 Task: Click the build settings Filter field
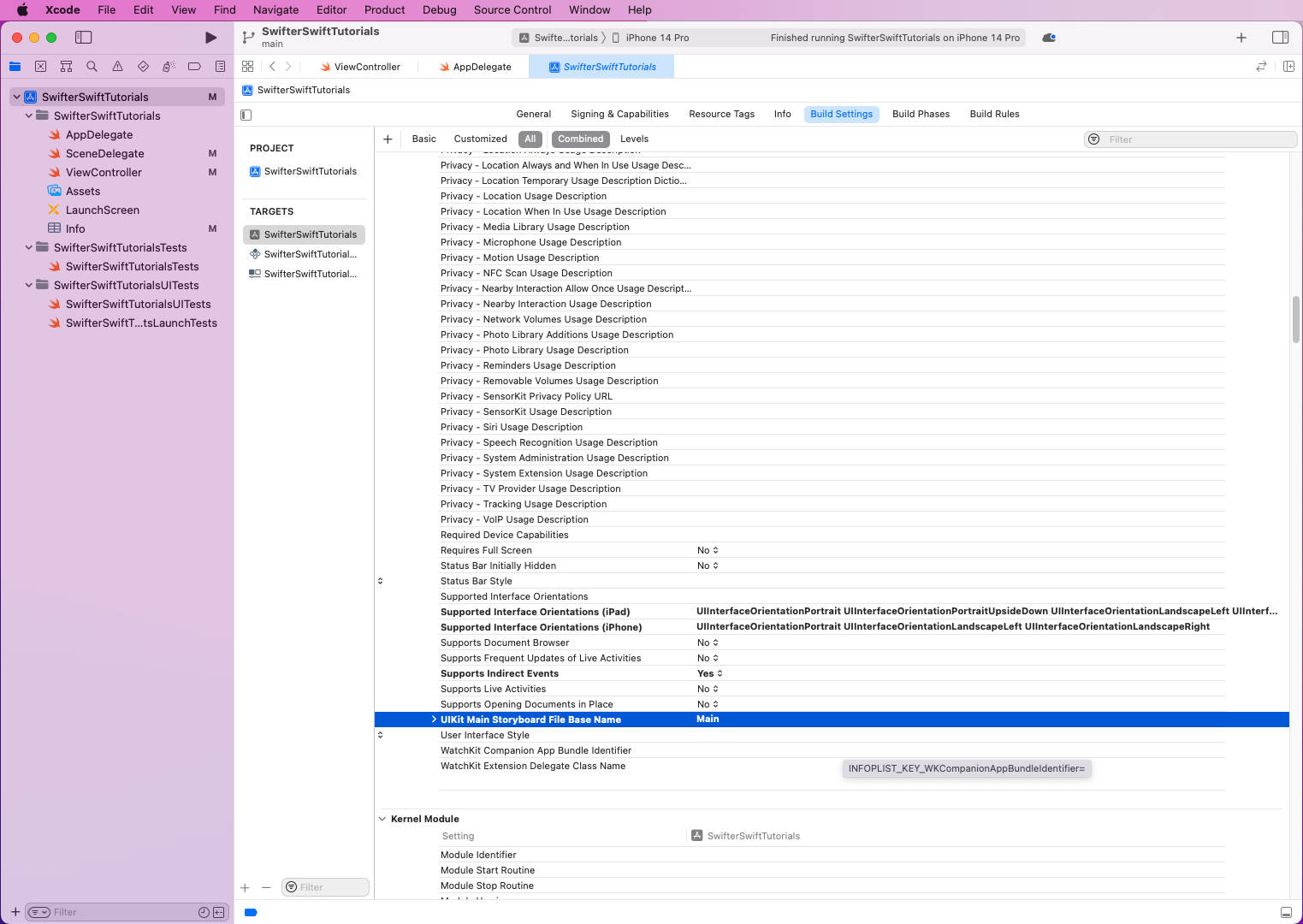1191,139
